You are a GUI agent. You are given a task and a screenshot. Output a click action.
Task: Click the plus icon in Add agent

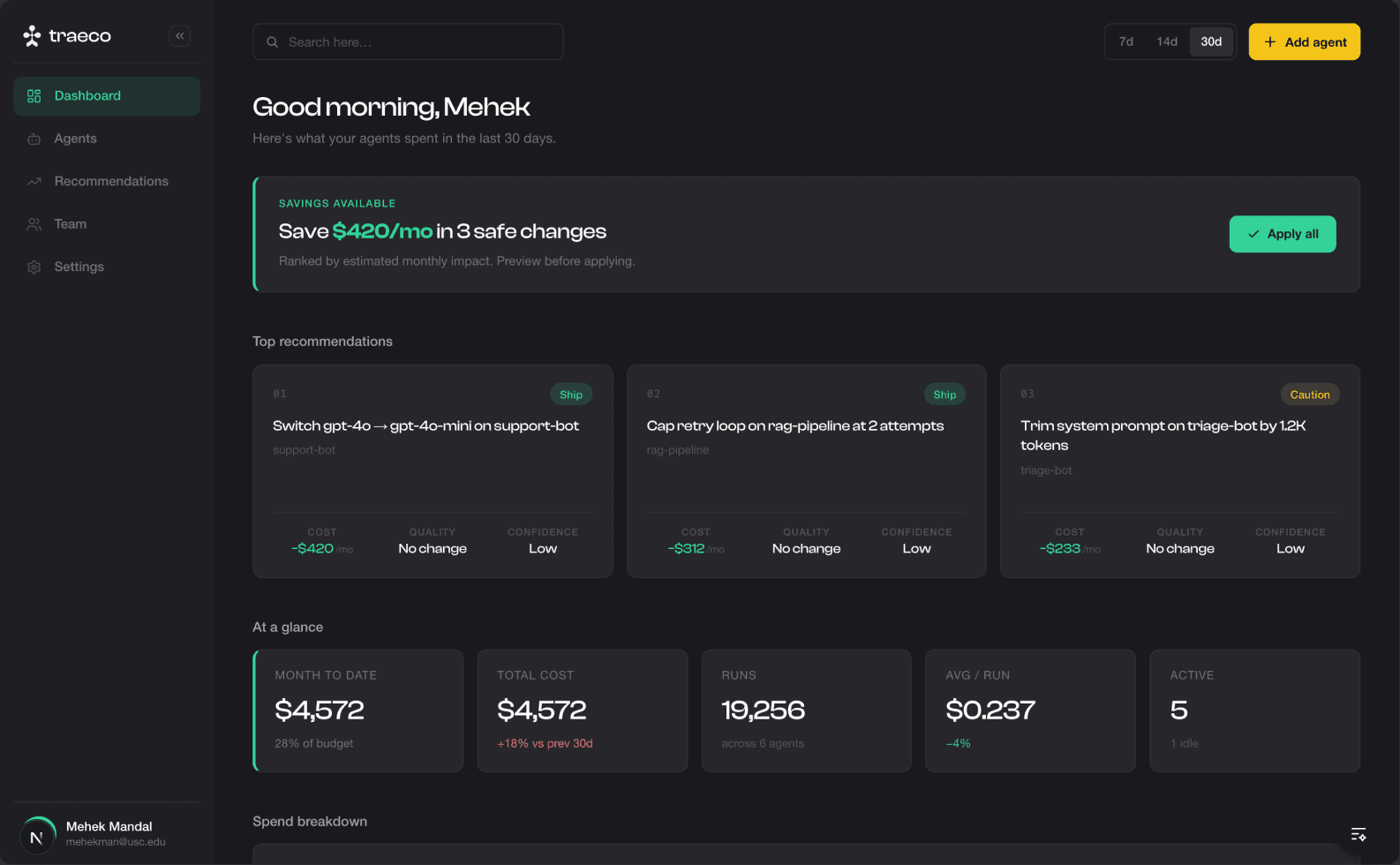tap(1270, 42)
